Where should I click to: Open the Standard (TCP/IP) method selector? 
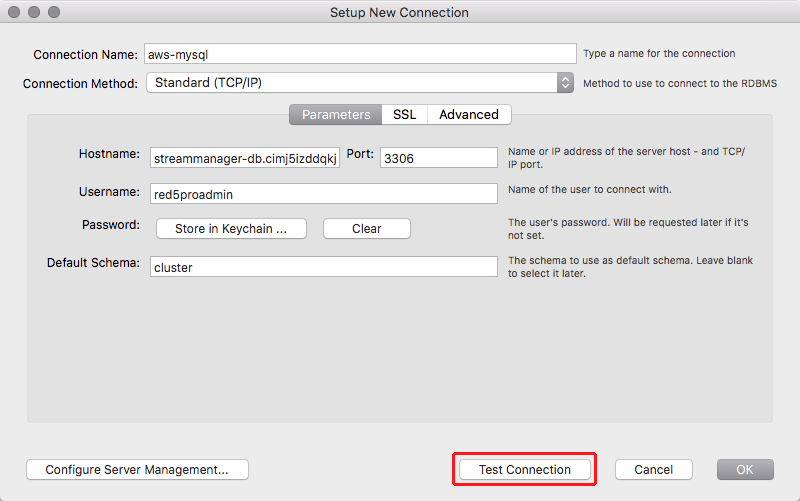click(360, 83)
